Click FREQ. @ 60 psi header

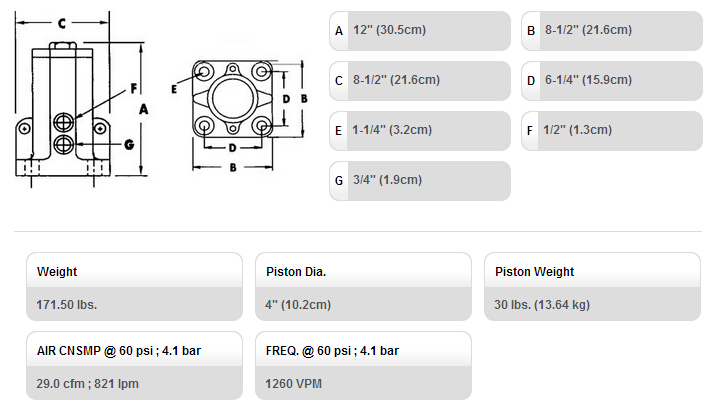click(332, 351)
